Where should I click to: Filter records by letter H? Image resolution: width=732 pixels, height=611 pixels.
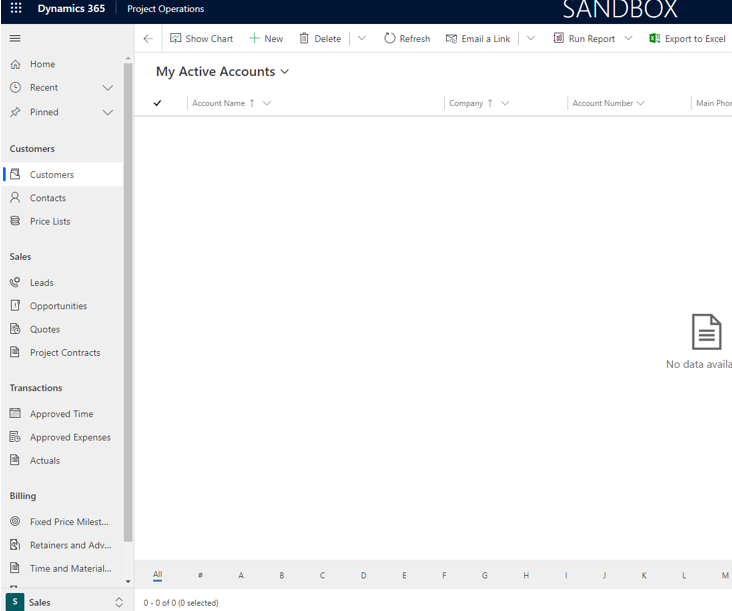tap(526, 576)
